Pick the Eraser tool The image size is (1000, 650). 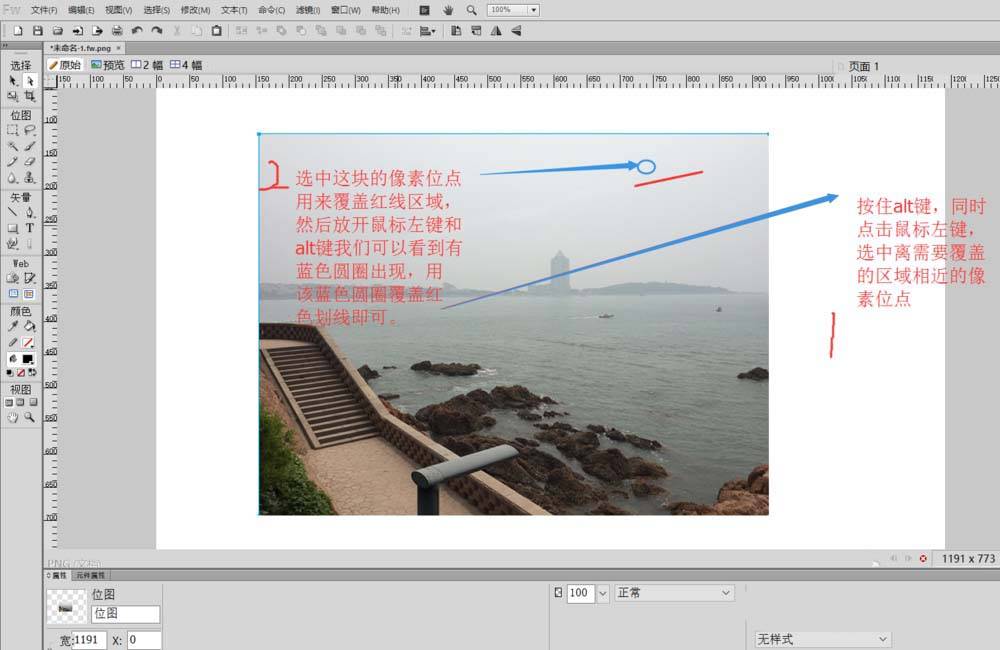(x=30, y=161)
